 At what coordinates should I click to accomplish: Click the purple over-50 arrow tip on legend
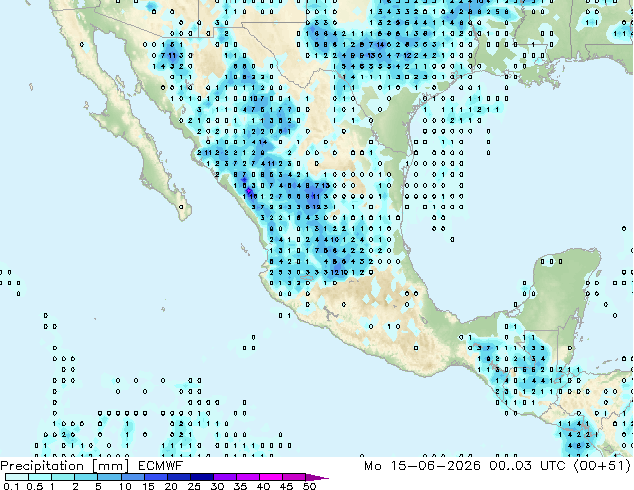pyautogui.click(x=317, y=477)
